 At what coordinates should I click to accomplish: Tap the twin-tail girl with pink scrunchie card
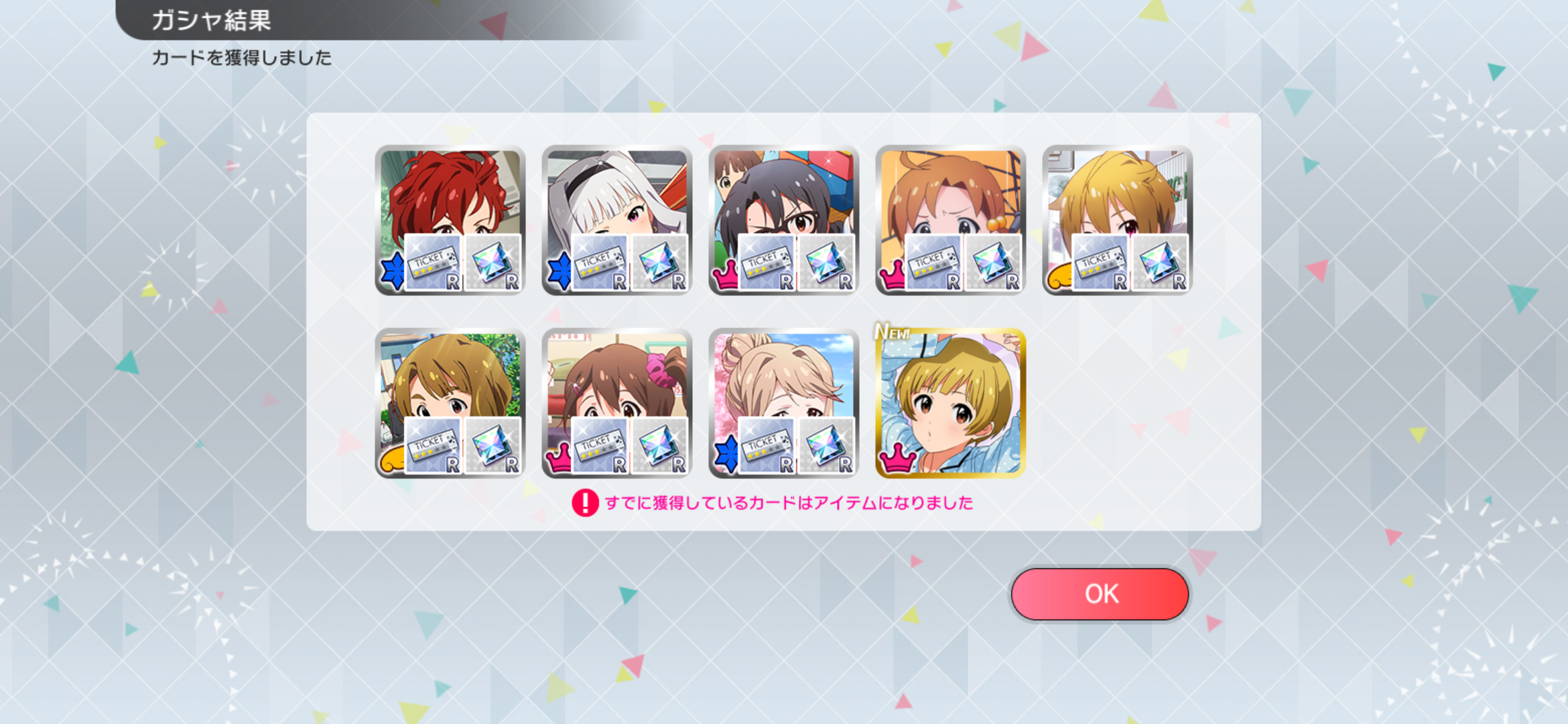[x=616, y=403]
